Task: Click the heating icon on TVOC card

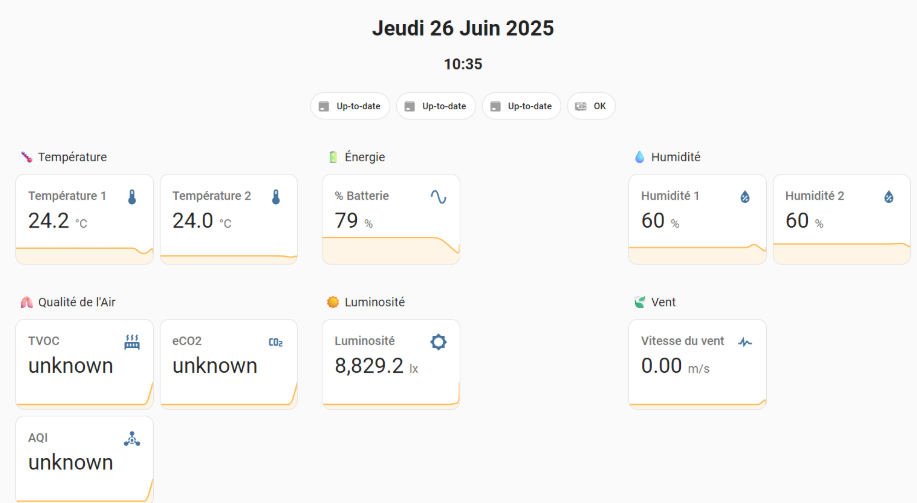Action: click(132, 342)
